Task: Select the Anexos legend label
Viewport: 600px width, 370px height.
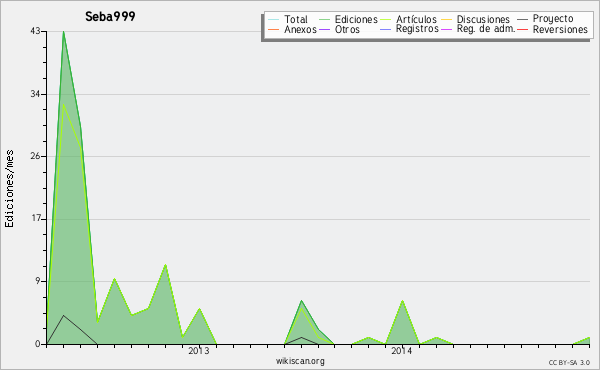Action: coord(300,29)
